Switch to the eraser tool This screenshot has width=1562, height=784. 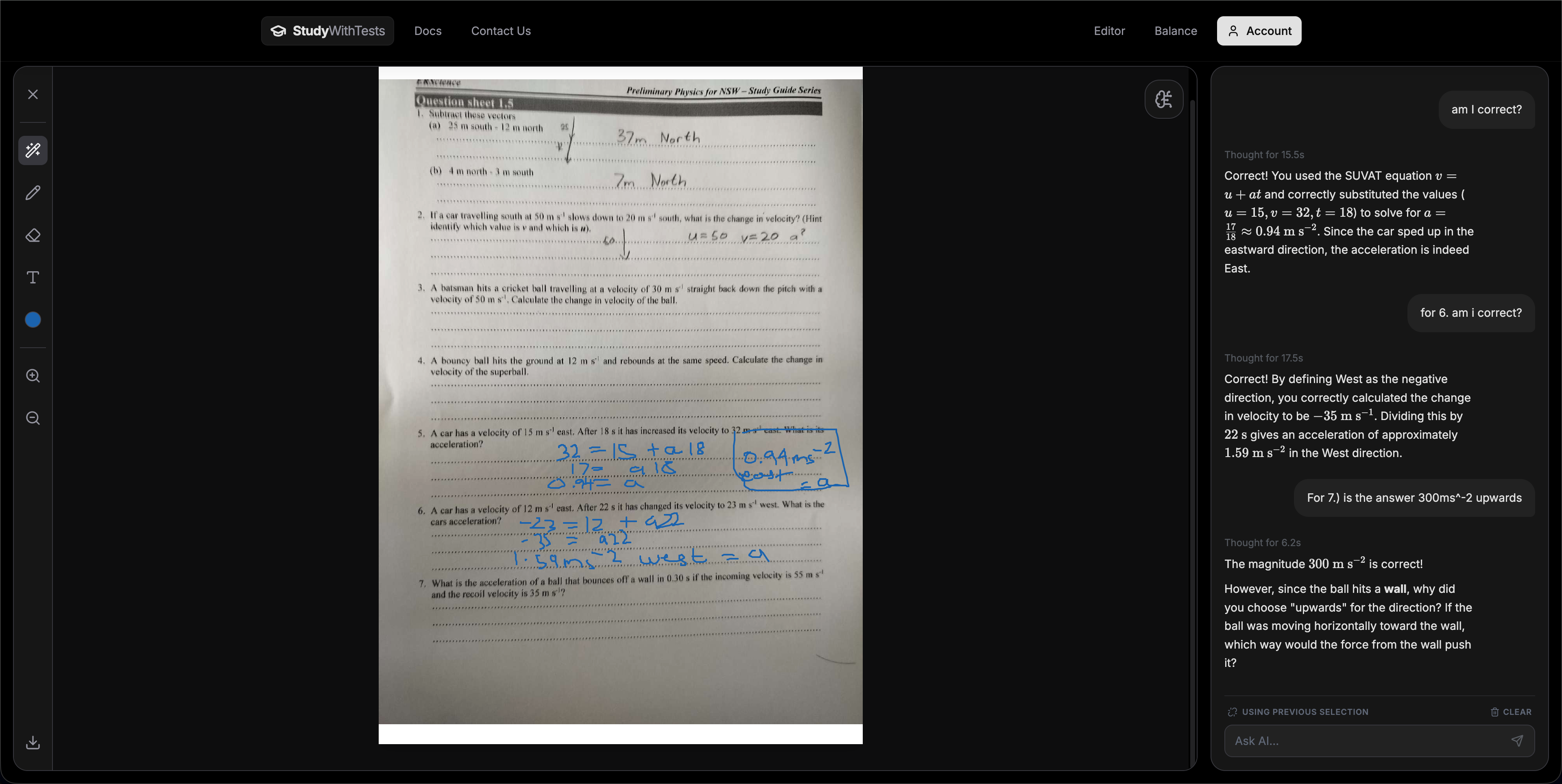(x=33, y=235)
